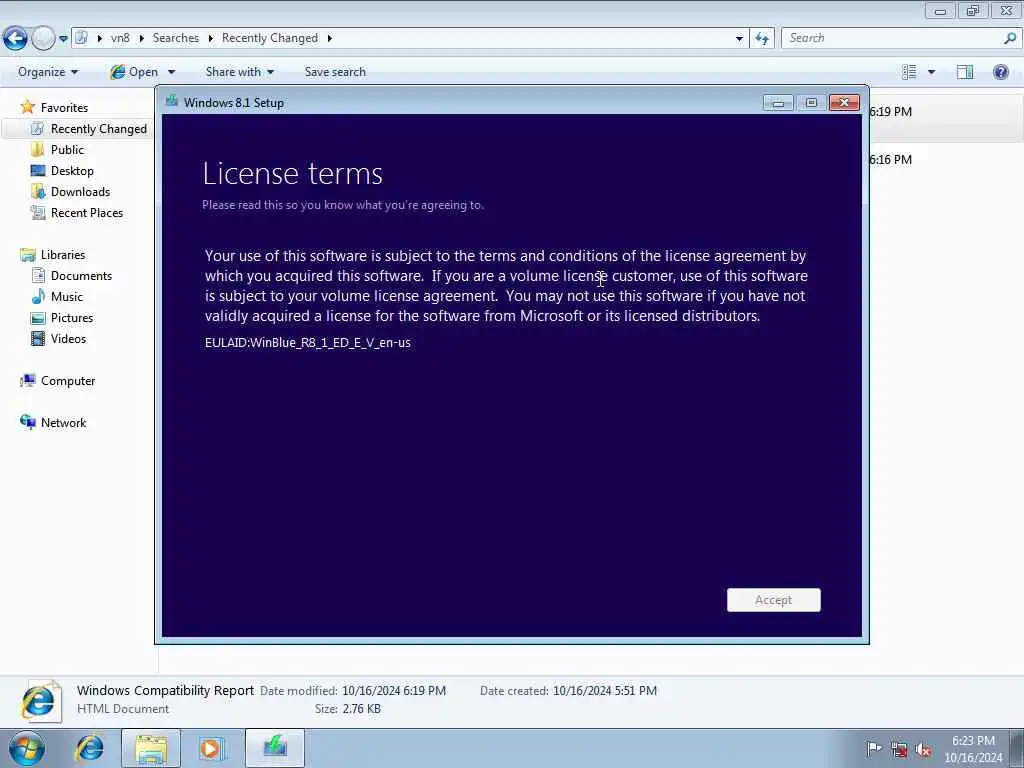
Task: Go back in Explorer with the Back arrow
Action: (x=15, y=39)
